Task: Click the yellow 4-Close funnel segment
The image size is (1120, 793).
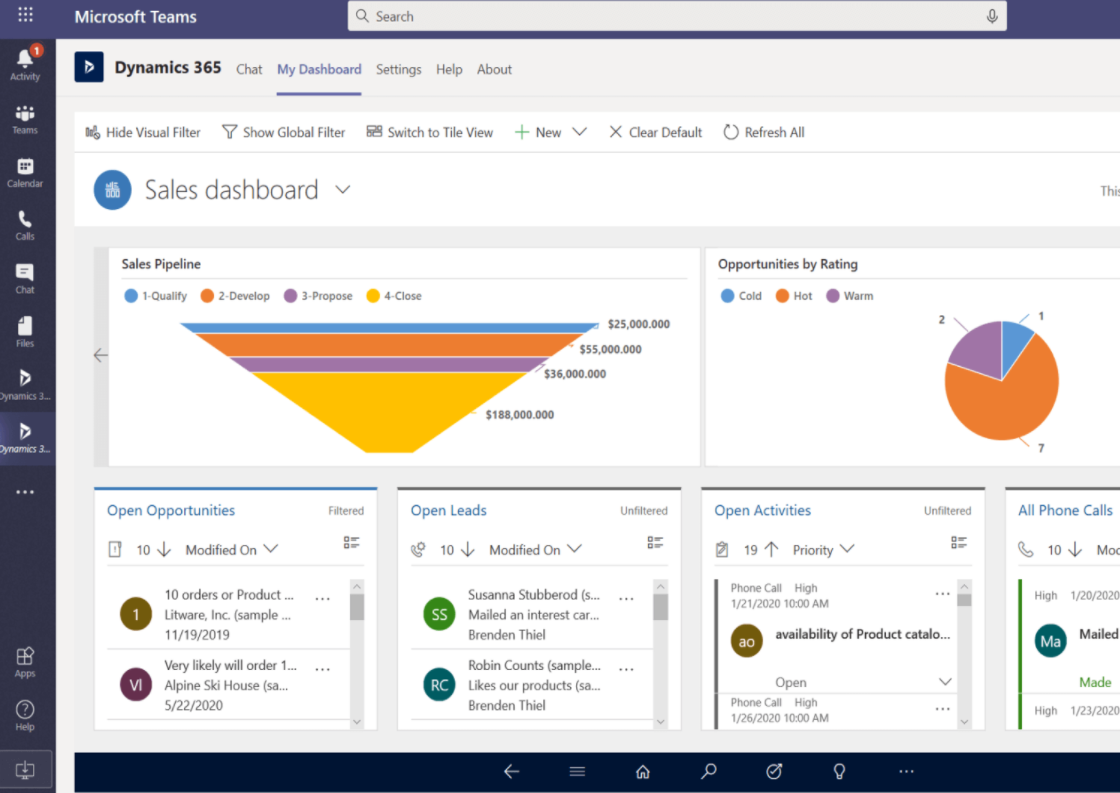Action: click(x=390, y=412)
